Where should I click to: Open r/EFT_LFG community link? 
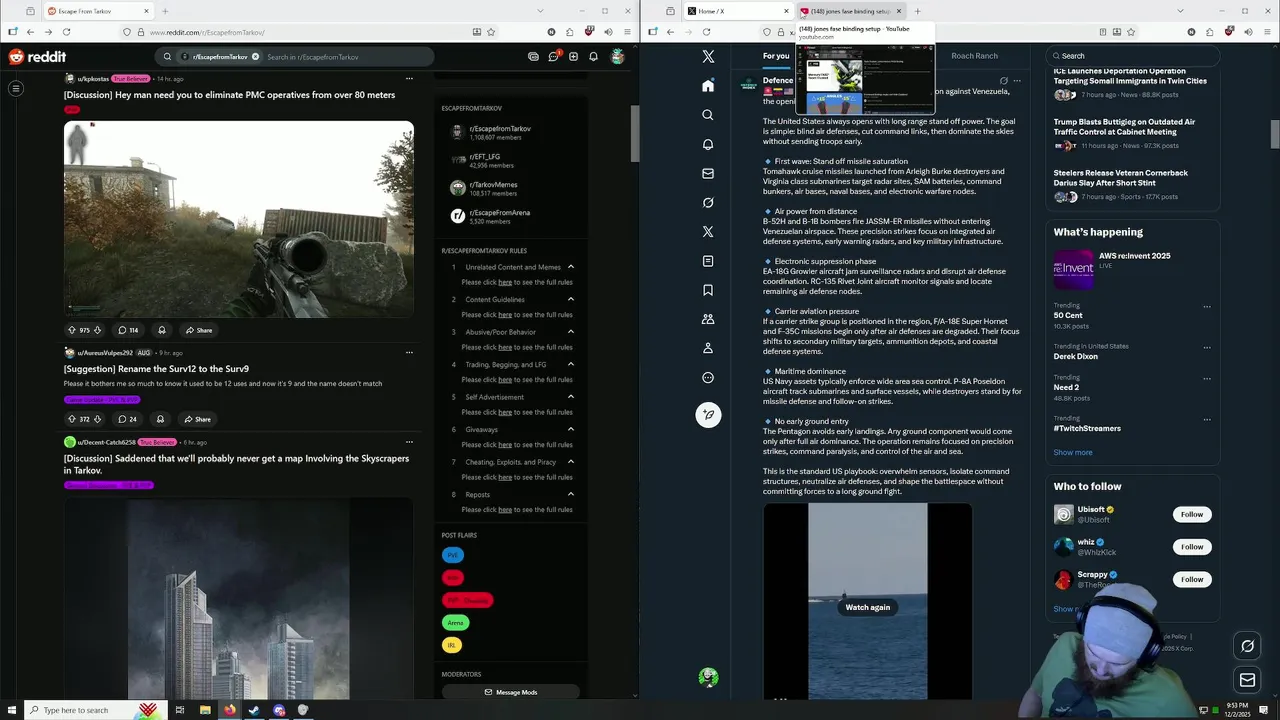(485, 157)
